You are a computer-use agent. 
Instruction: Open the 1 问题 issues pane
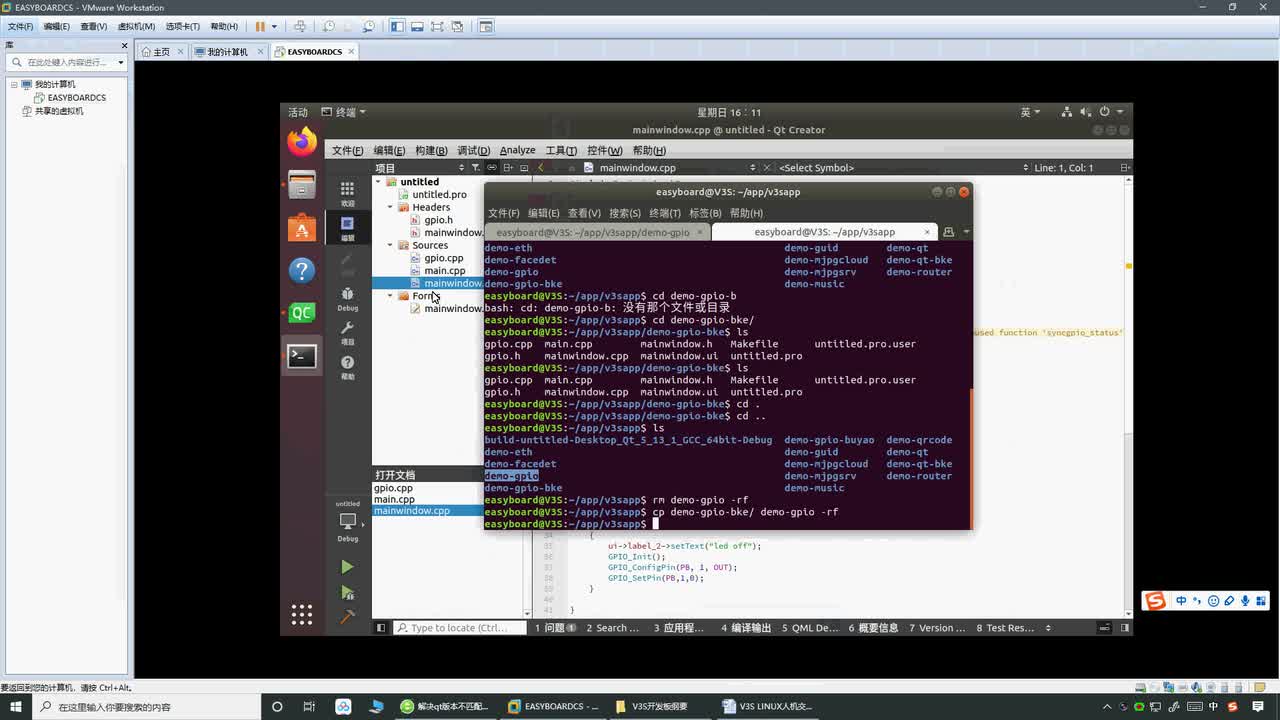[x=555, y=628]
